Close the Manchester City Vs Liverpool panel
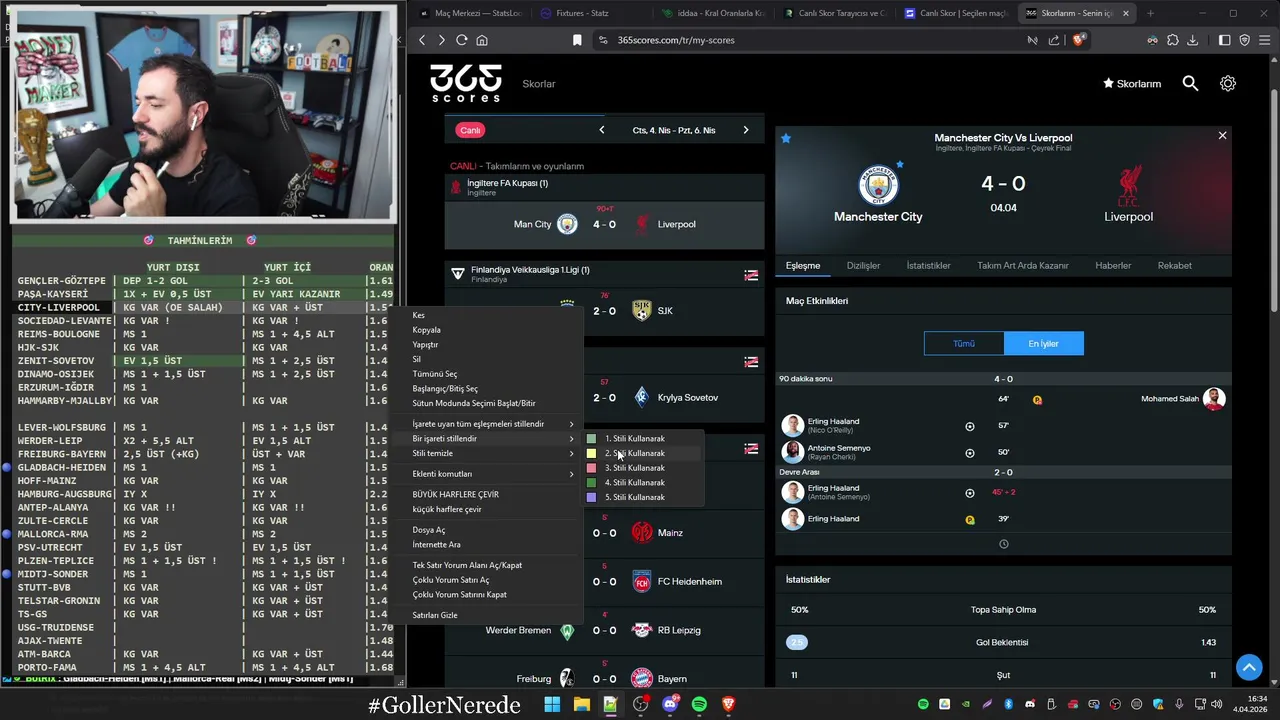1280x720 pixels. click(x=1222, y=135)
